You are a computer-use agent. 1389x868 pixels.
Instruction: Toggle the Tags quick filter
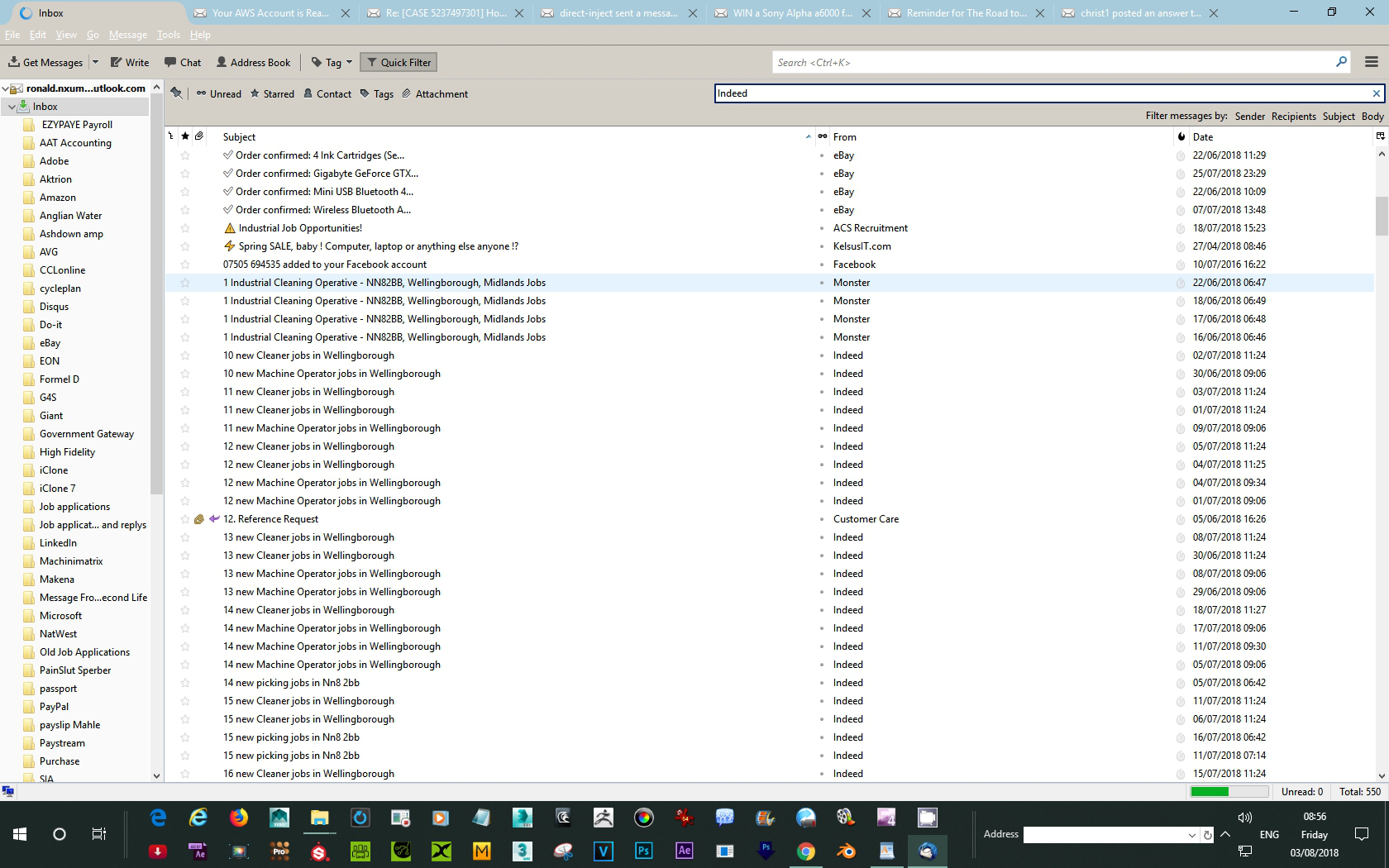[x=377, y=94]
